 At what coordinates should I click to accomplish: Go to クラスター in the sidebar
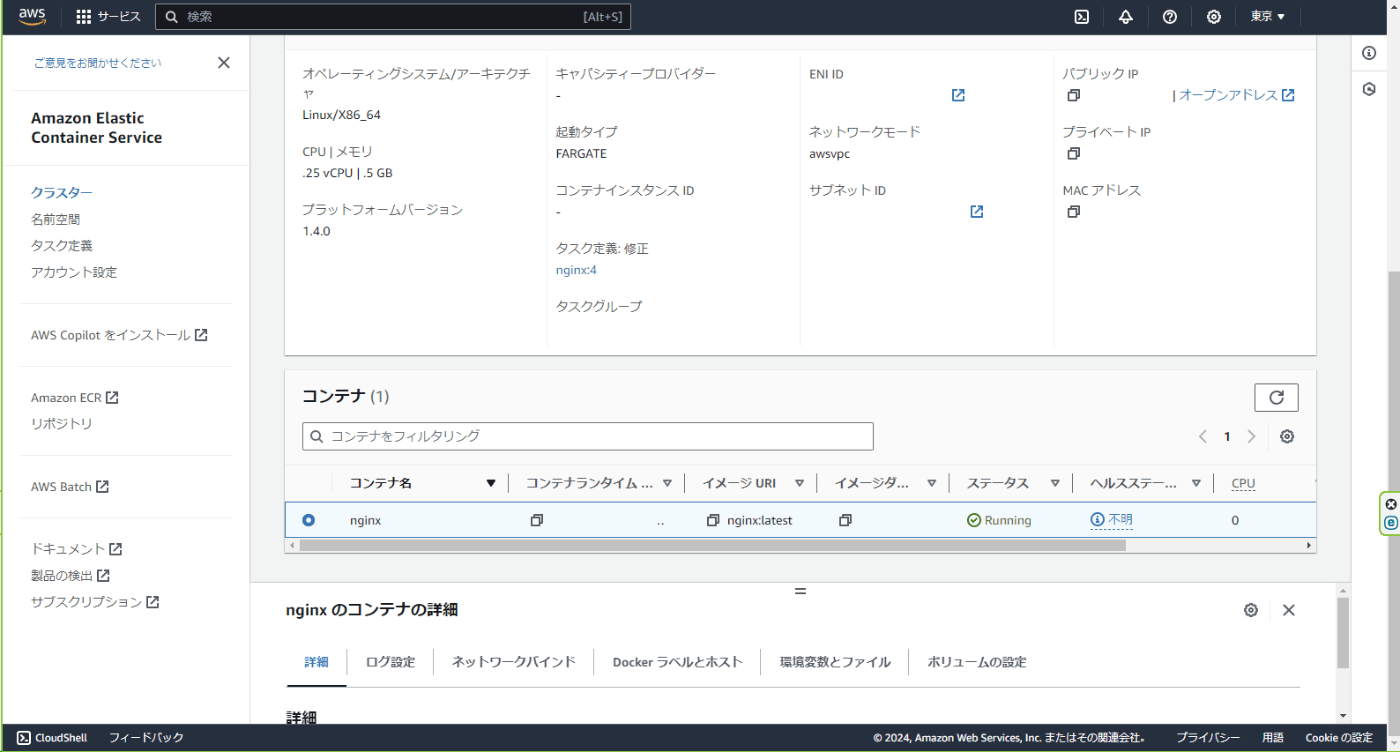tap(62, 193)
